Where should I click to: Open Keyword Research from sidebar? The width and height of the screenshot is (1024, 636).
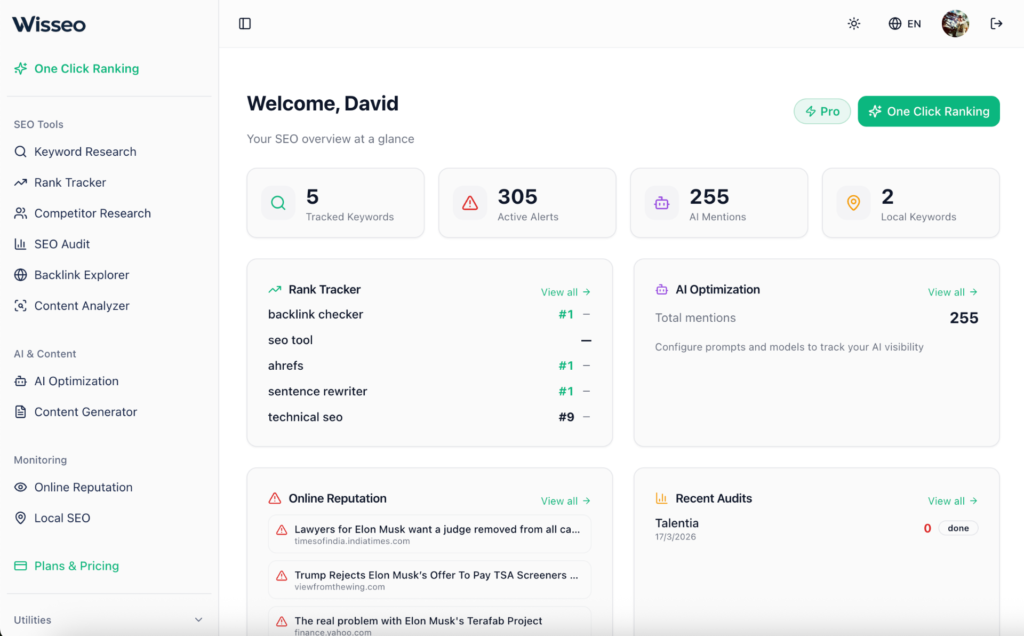tap(85, 152)
